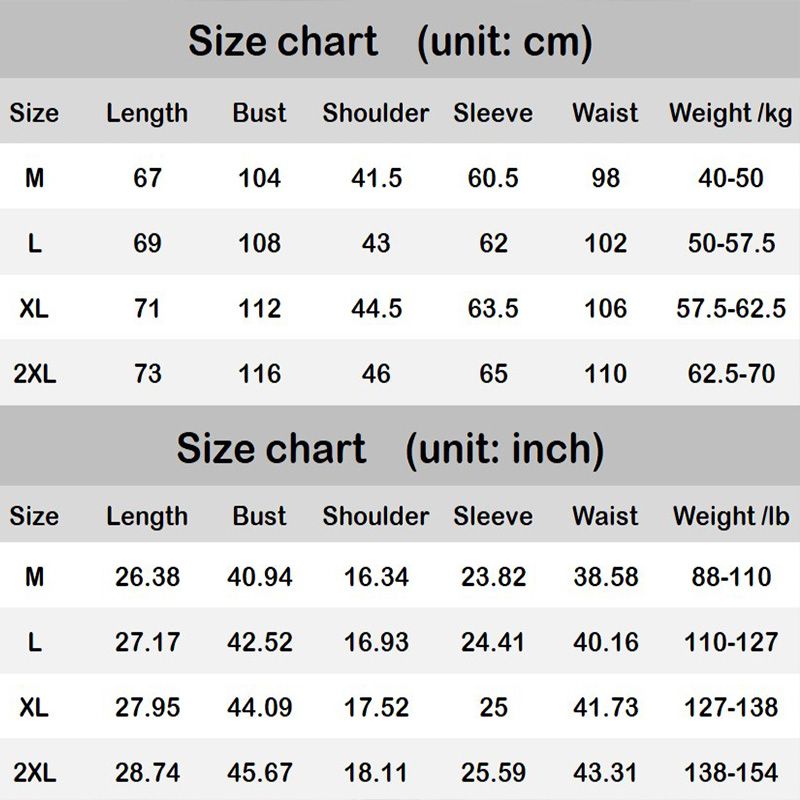Click the shoulder value 41.5

pos(376,178)
